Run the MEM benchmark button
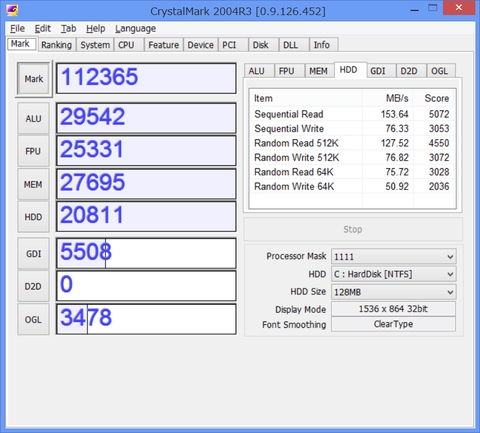The width and height of the screenshot is (480, 433). tap(33, 184)
